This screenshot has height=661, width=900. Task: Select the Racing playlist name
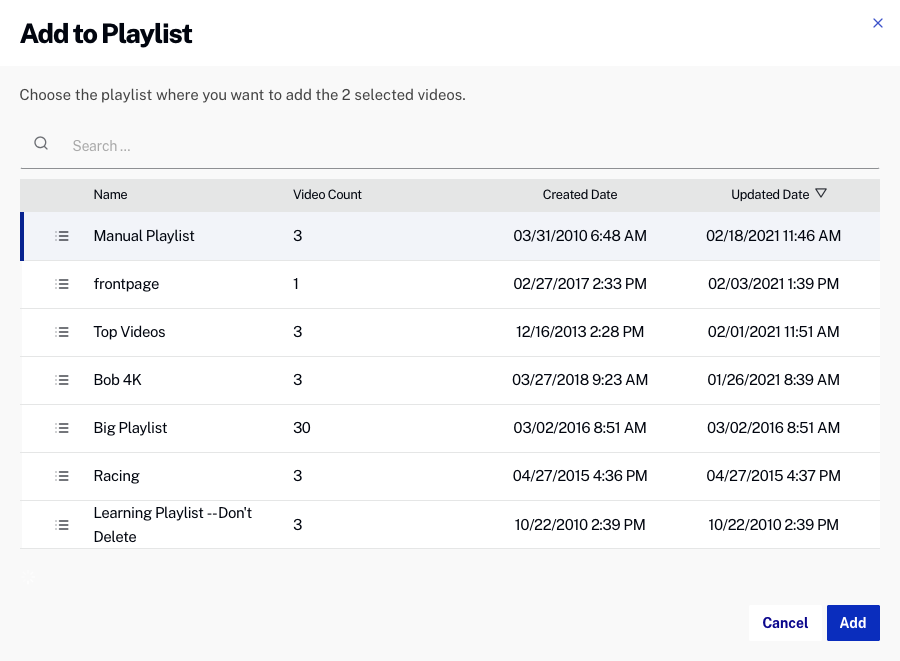(x=116, y=476)
